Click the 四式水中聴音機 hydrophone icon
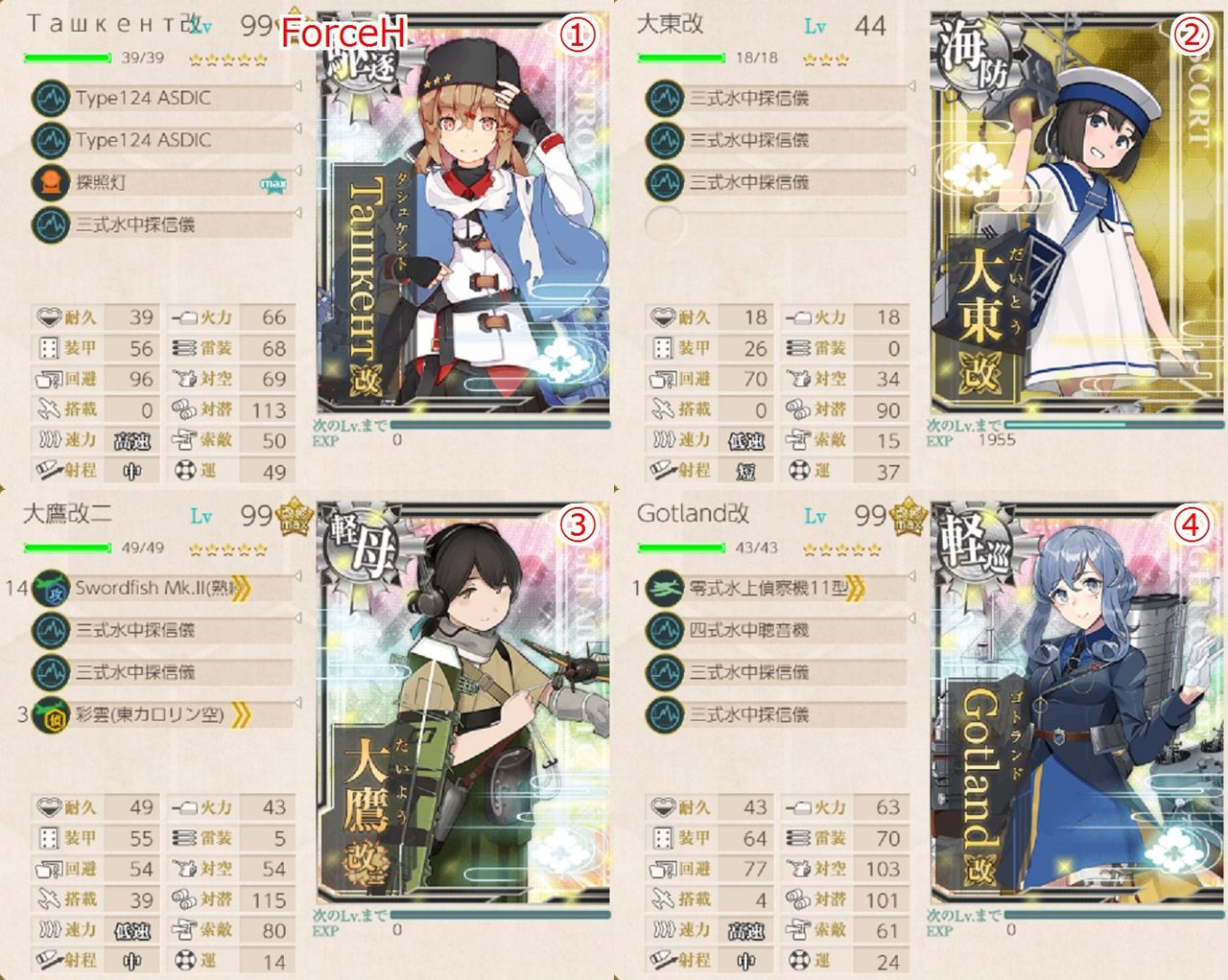The image size is (1228, 980). tap(663, 630)
